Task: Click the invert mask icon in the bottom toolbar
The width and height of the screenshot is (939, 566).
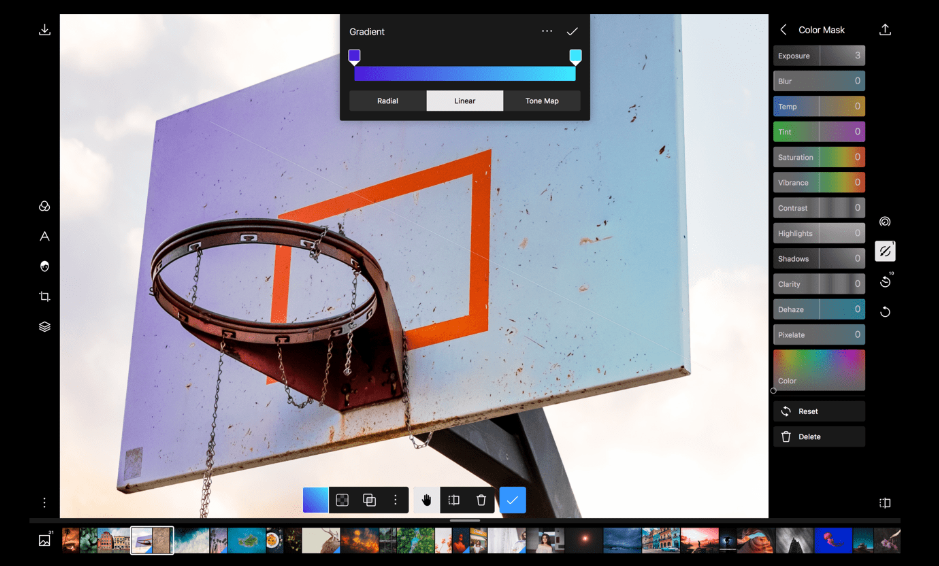Action: 342,500
